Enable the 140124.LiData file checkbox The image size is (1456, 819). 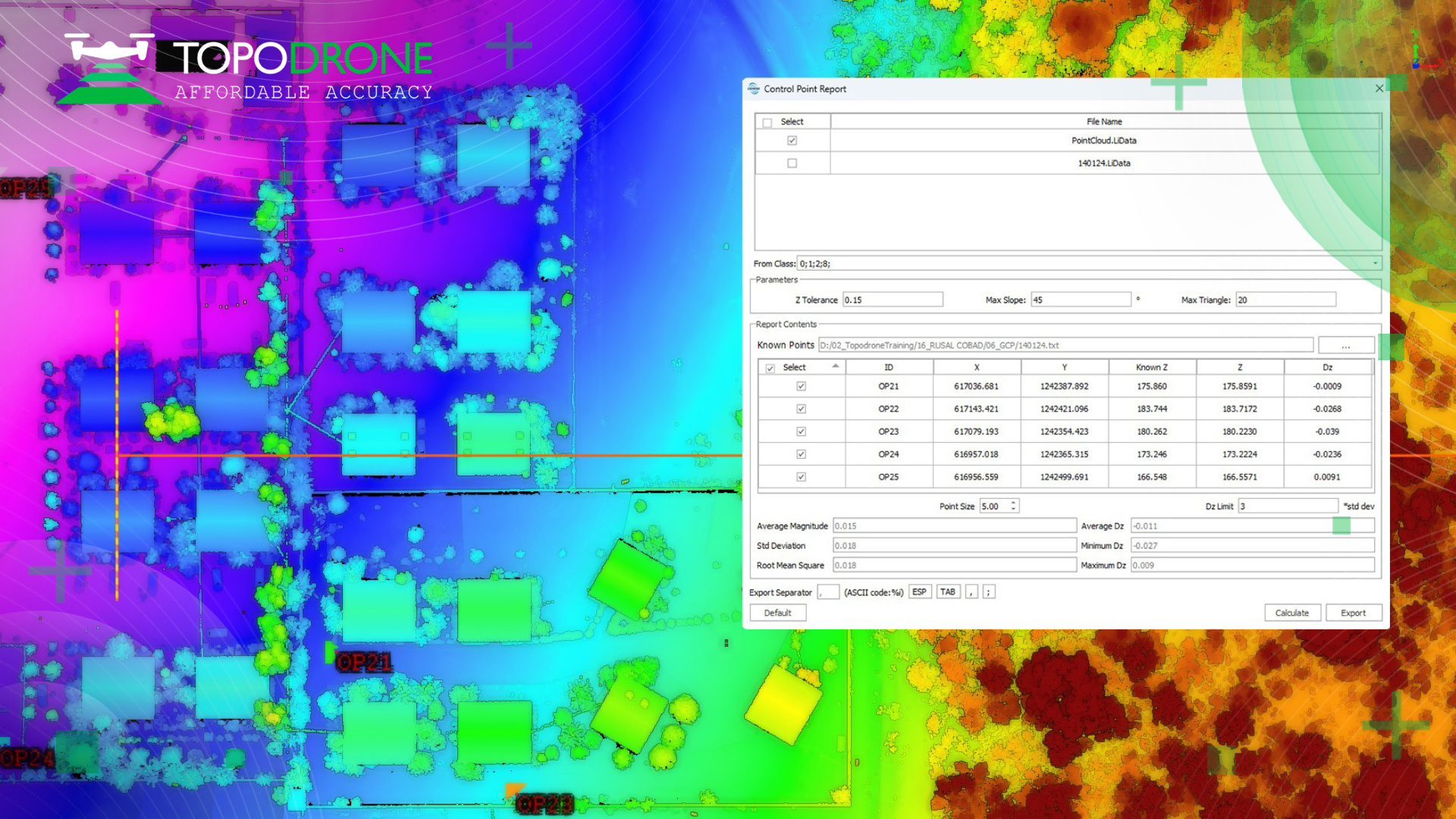tap(792, 163)
